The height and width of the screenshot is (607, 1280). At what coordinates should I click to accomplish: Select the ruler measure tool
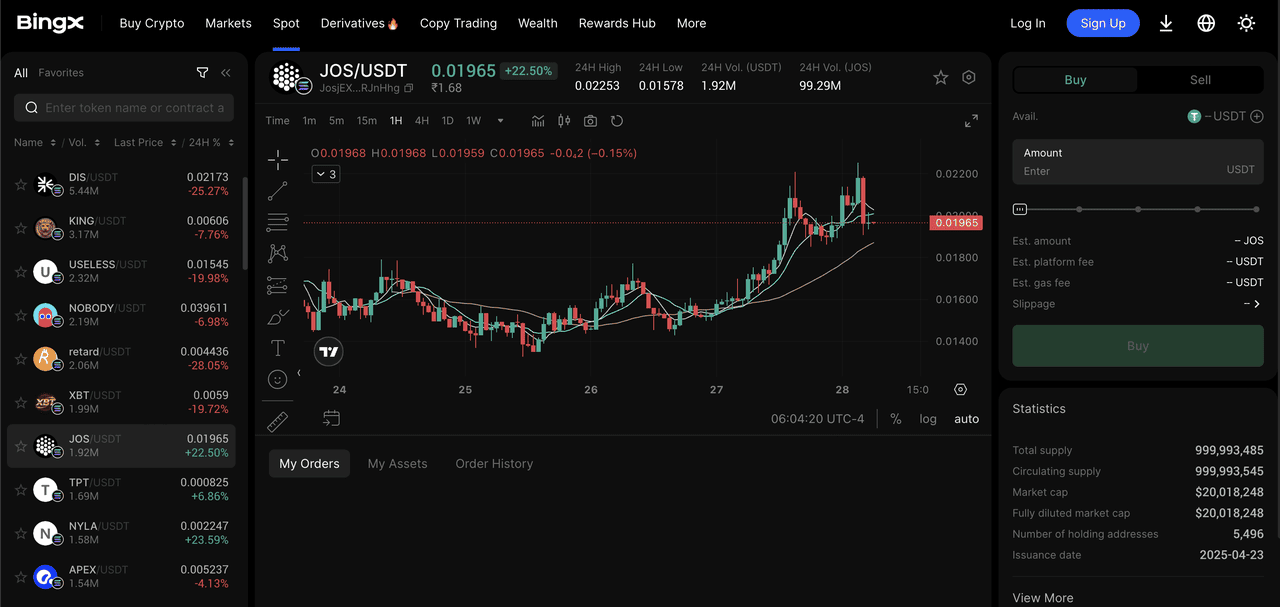(278, 421)
